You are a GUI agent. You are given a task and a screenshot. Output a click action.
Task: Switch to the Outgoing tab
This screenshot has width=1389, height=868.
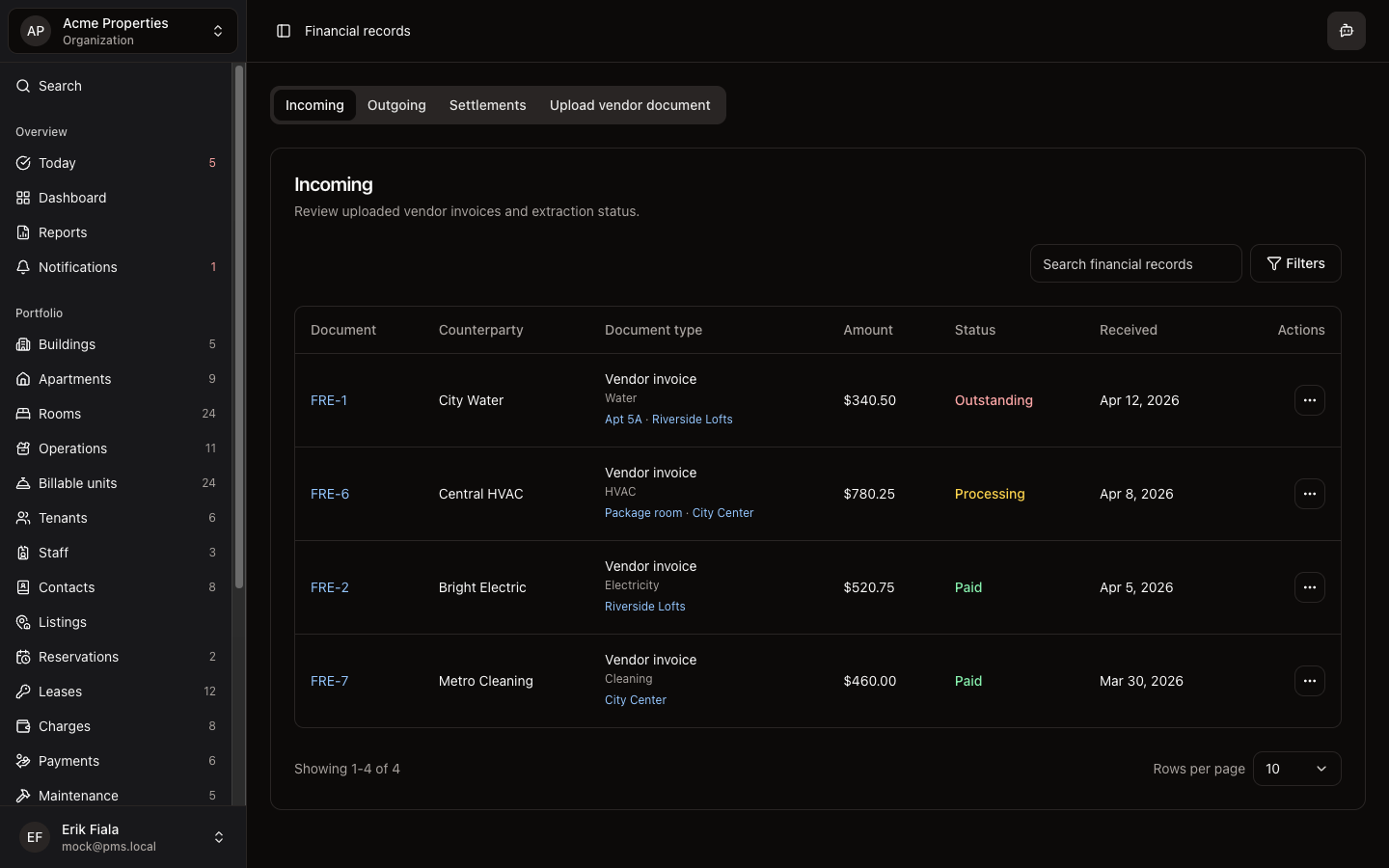(x=396, y=105)
